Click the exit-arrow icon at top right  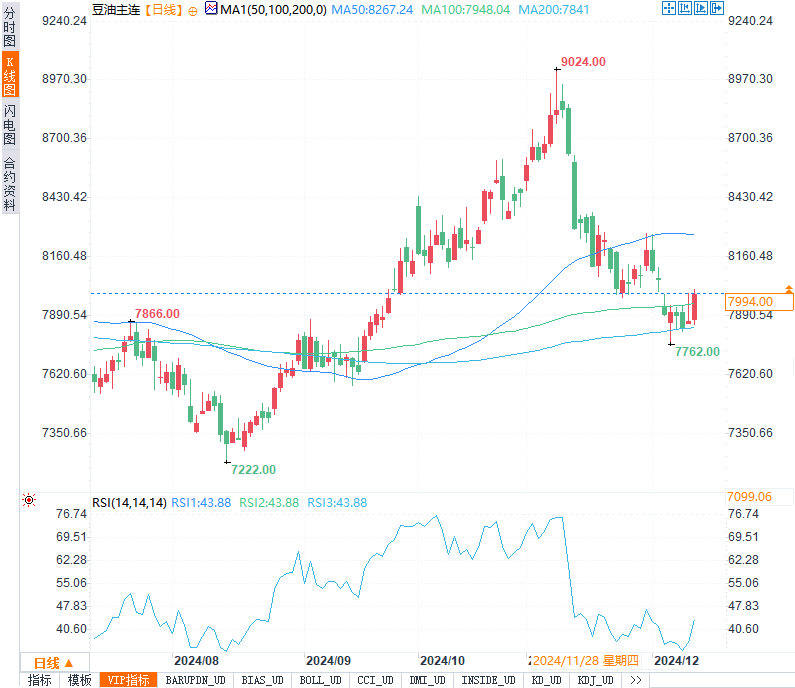coord(717,8)
